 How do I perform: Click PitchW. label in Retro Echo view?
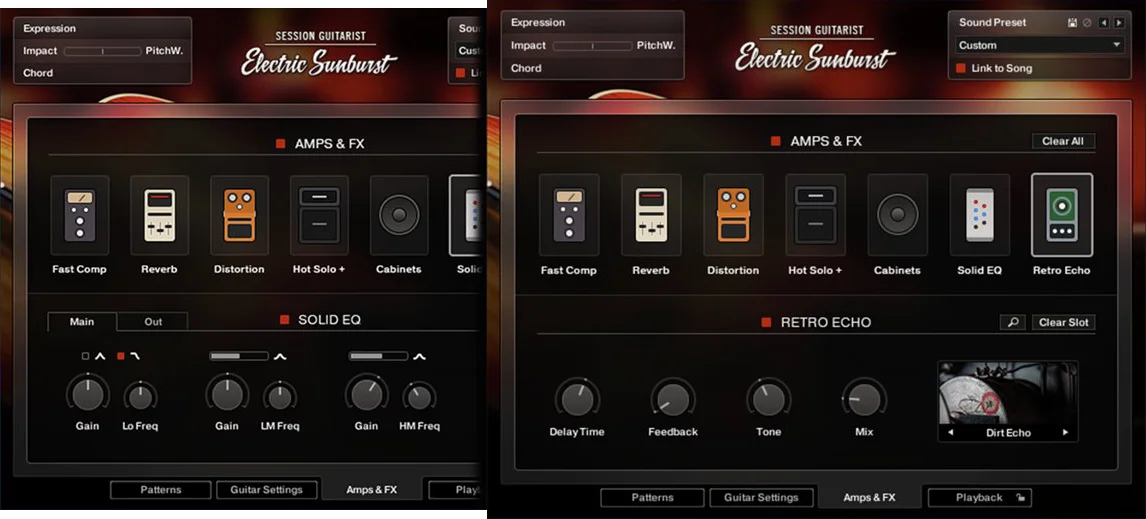[x=656, y=45]
